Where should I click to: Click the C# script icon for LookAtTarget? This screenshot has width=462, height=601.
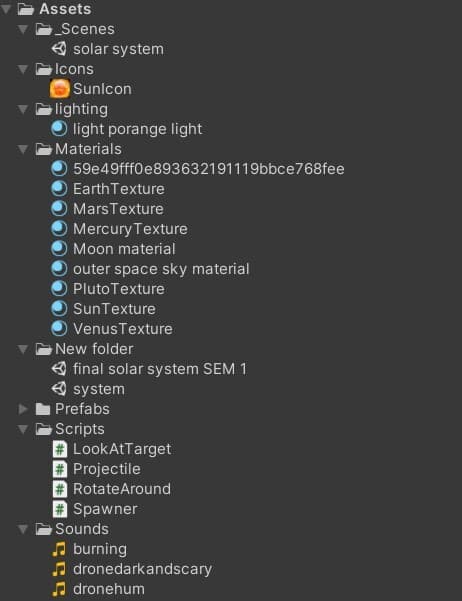coord(60,449)
